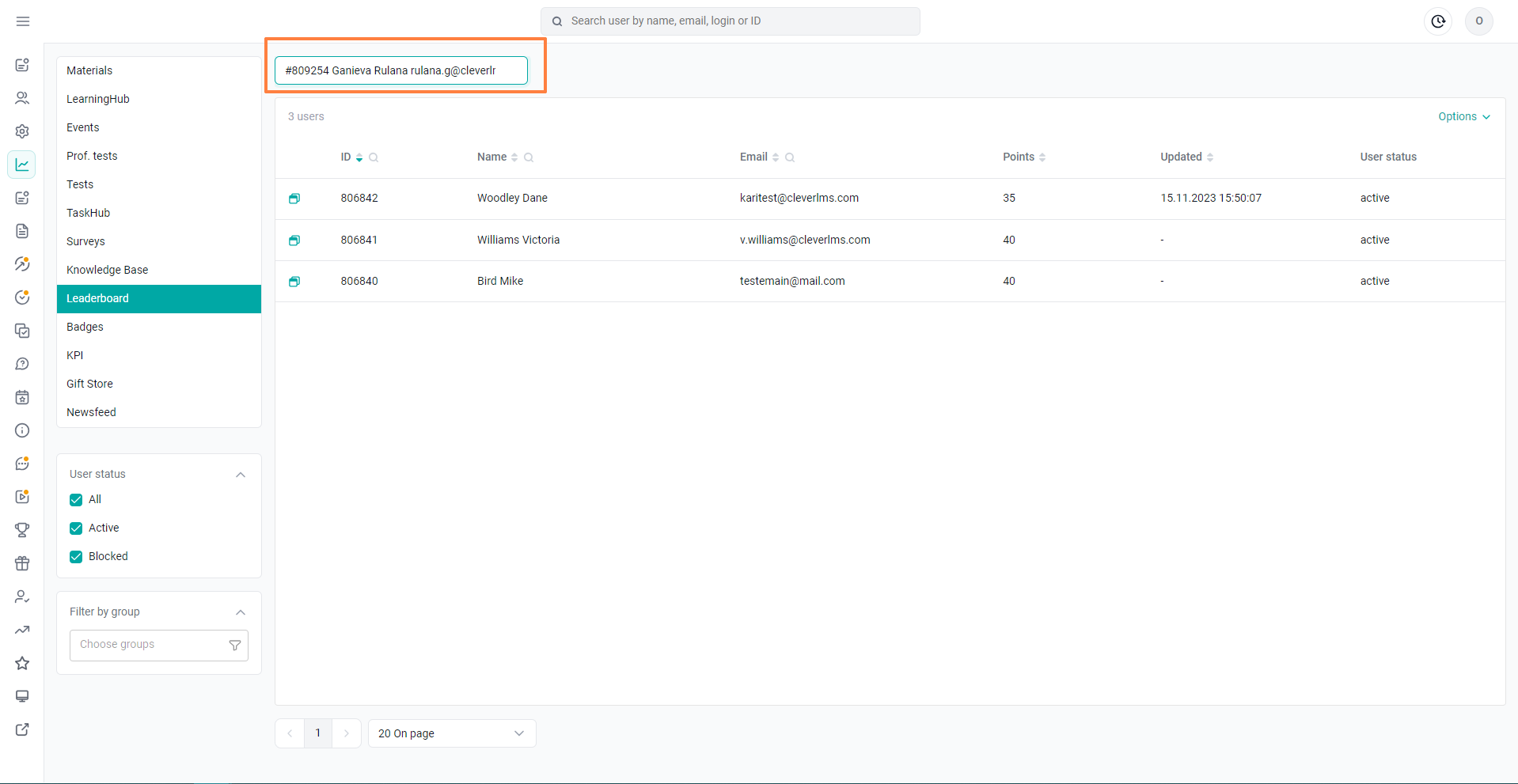Open the Knowledge Base menu item

click(x=159, y=270)
